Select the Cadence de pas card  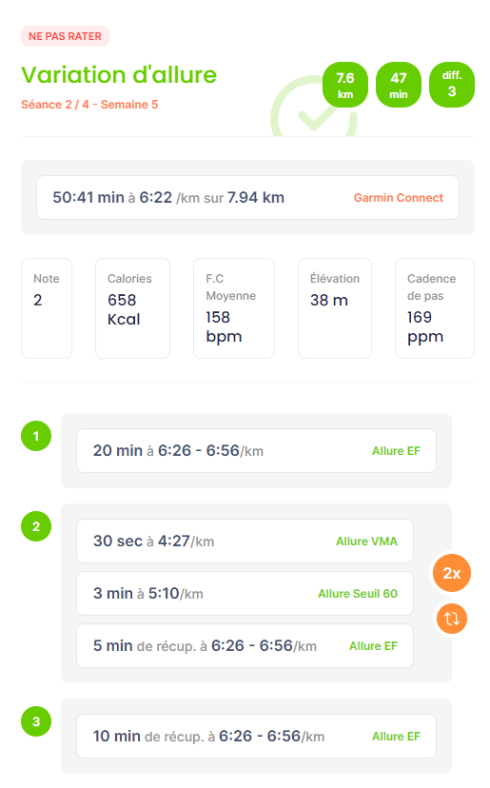[x=435, y=308]
